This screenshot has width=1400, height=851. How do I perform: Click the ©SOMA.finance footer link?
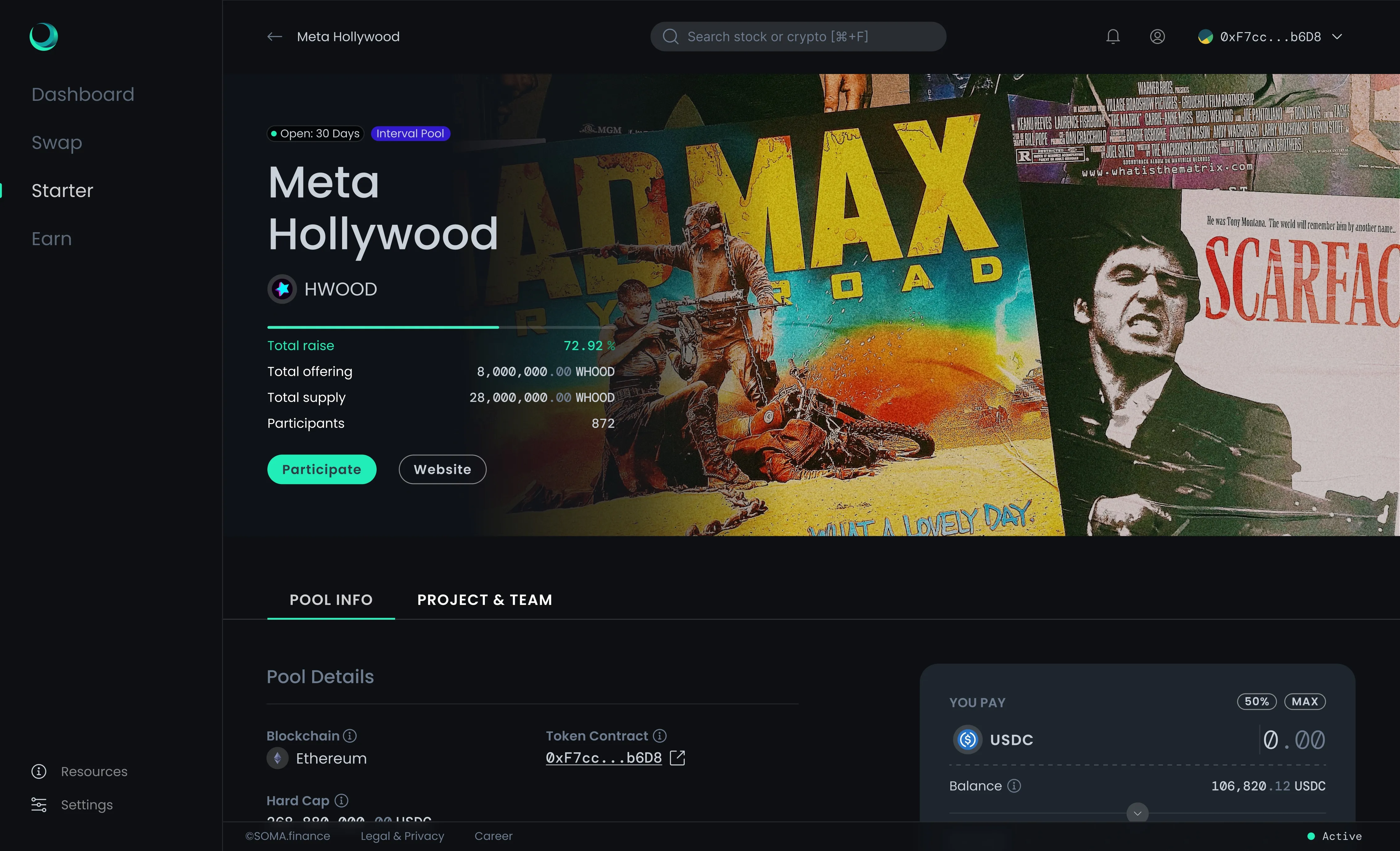click(x=287, y=836)
